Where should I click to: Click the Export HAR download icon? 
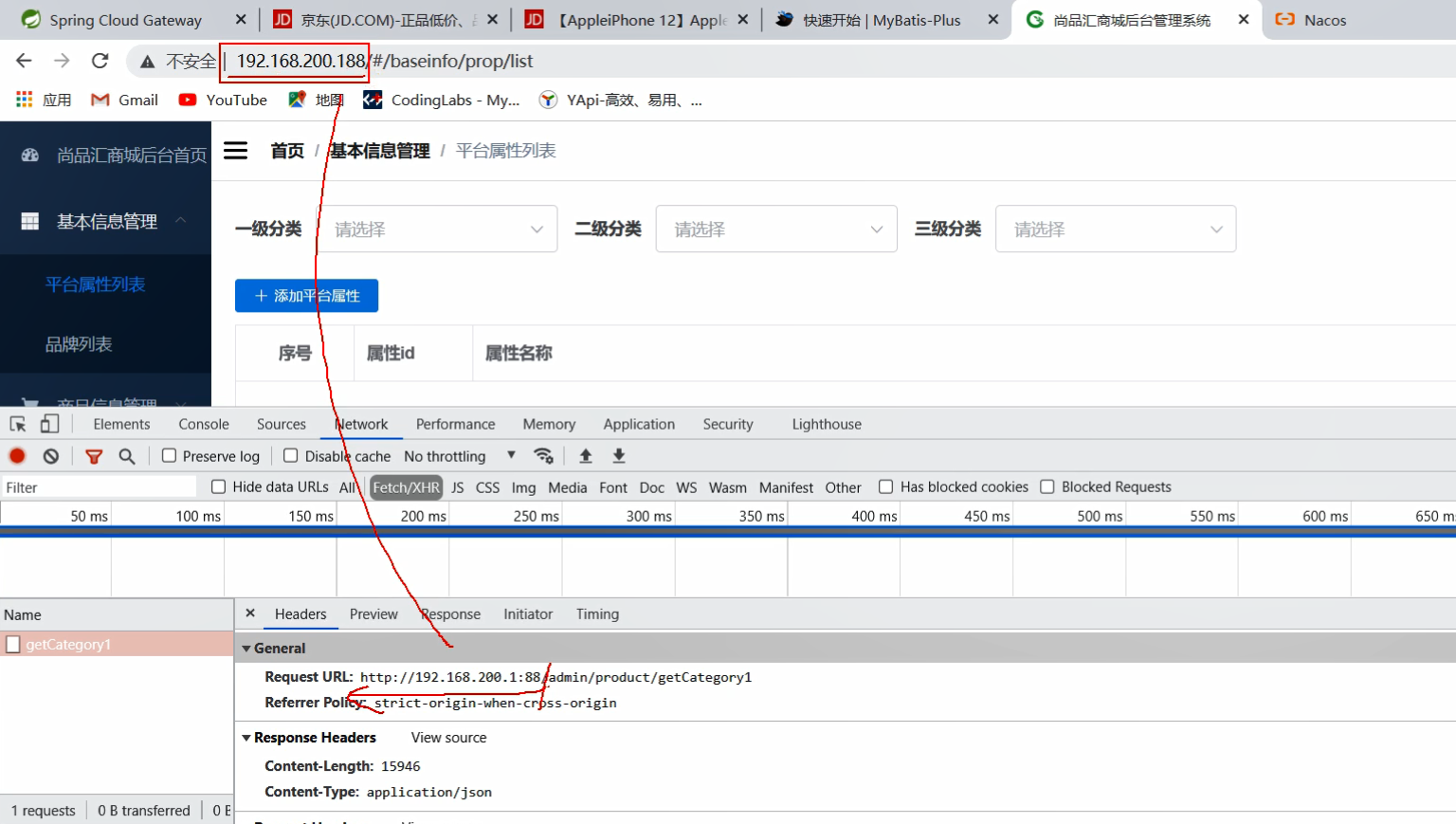click(619, 456)
